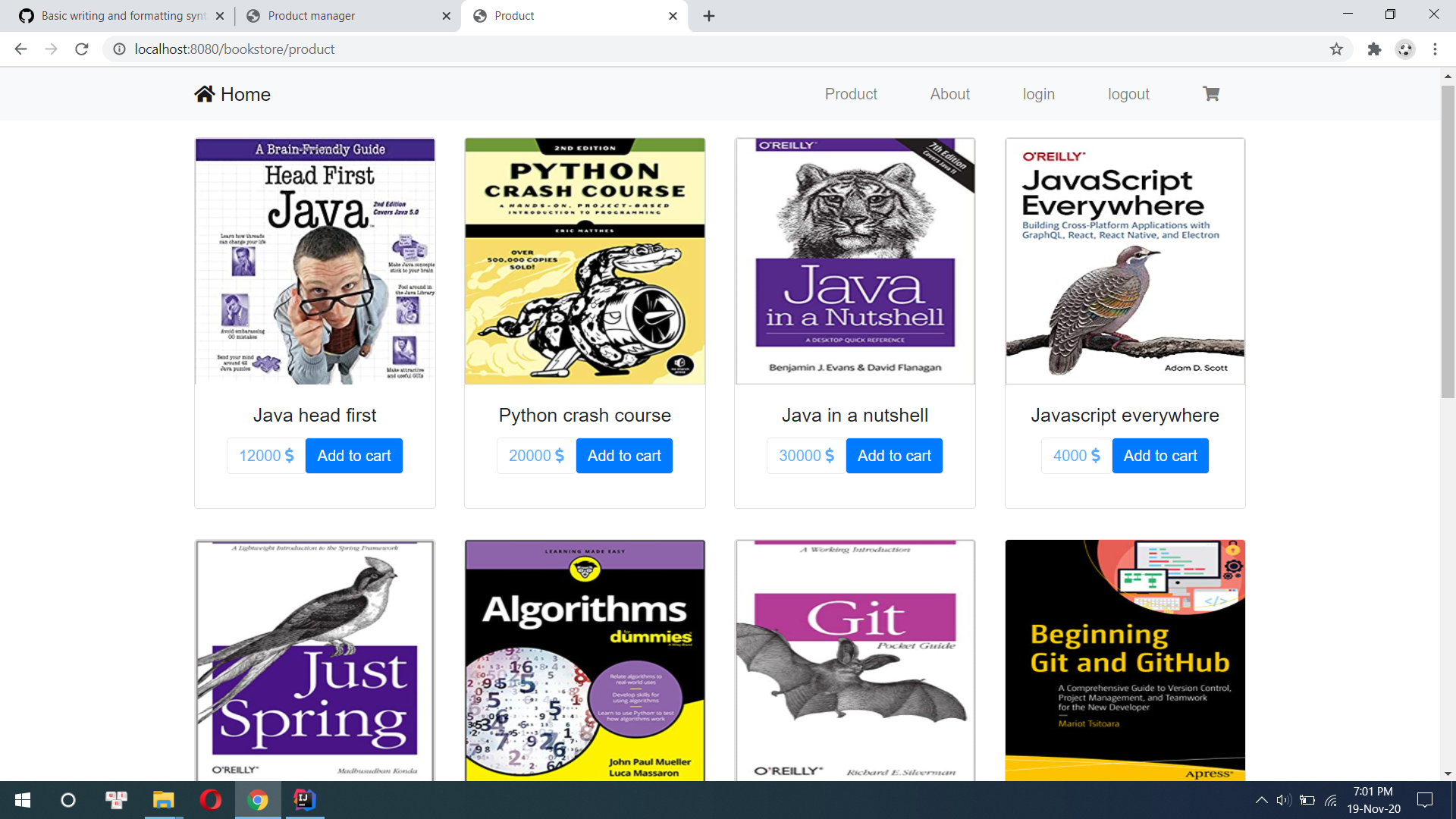
Task: Open new browser tab
Action: coord(709,16)
